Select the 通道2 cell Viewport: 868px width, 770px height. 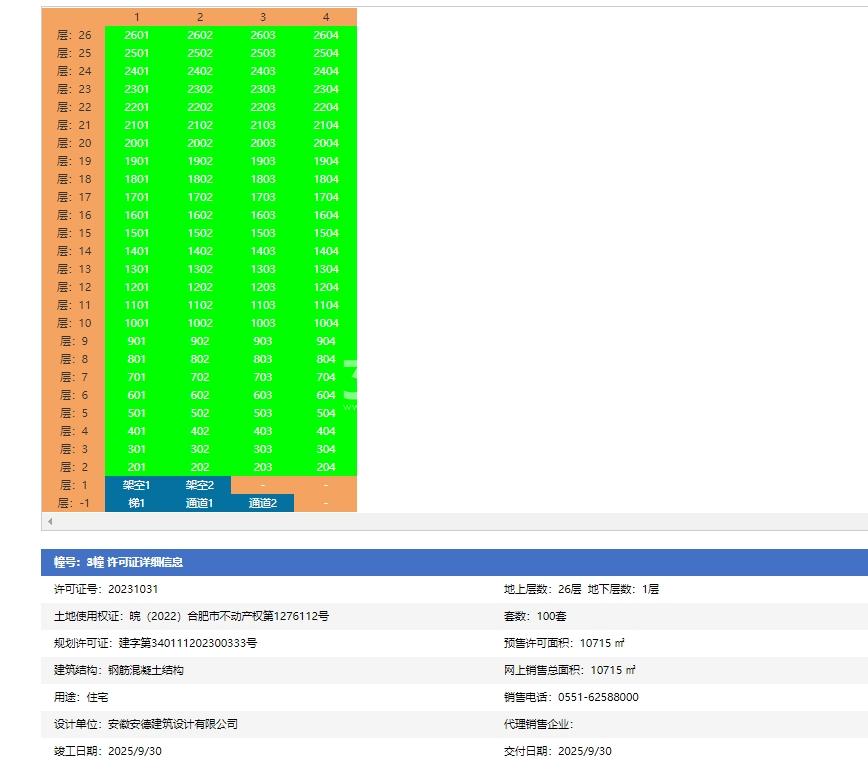[x=263, y=503]
